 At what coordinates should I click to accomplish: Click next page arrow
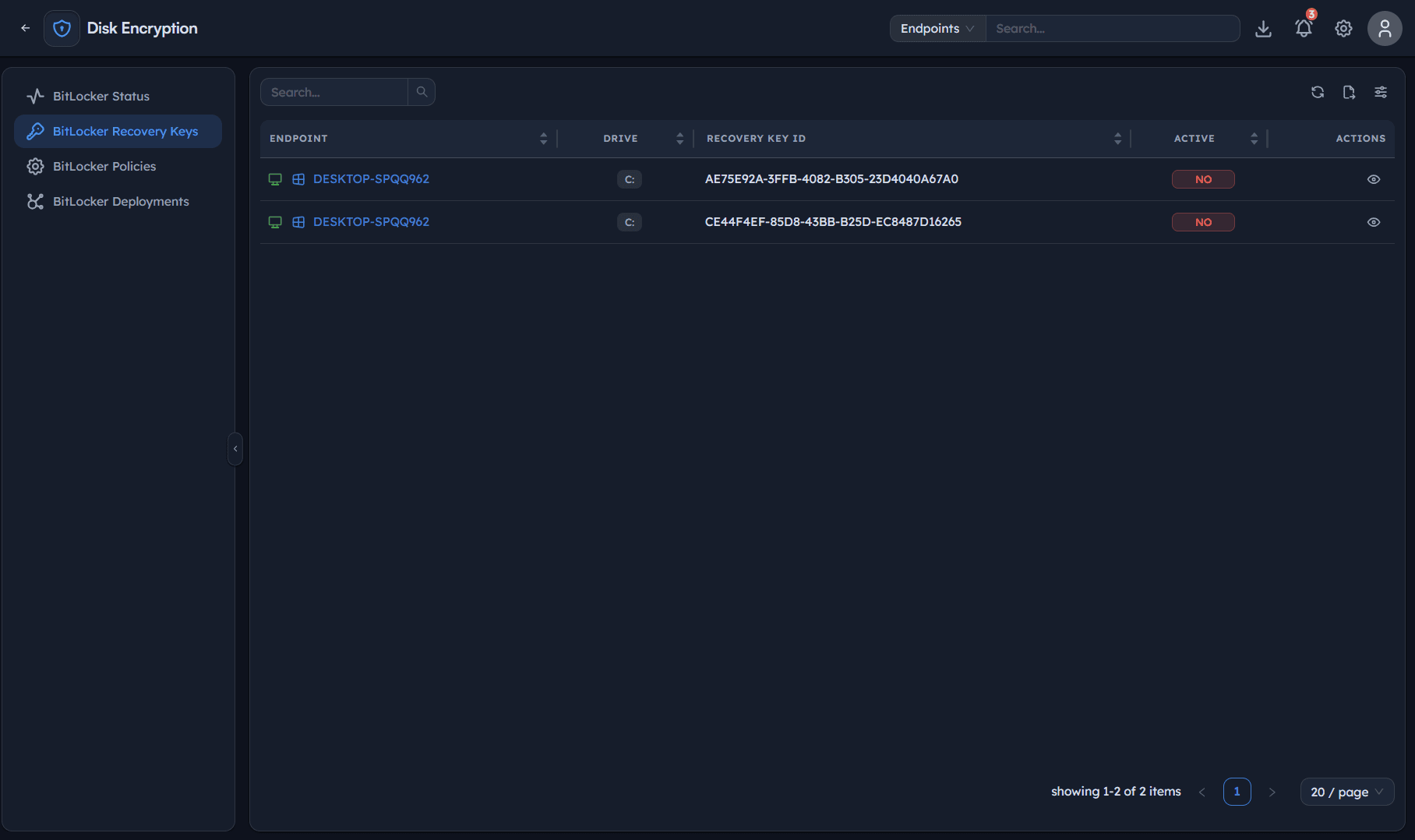(x=1272, y=792)
